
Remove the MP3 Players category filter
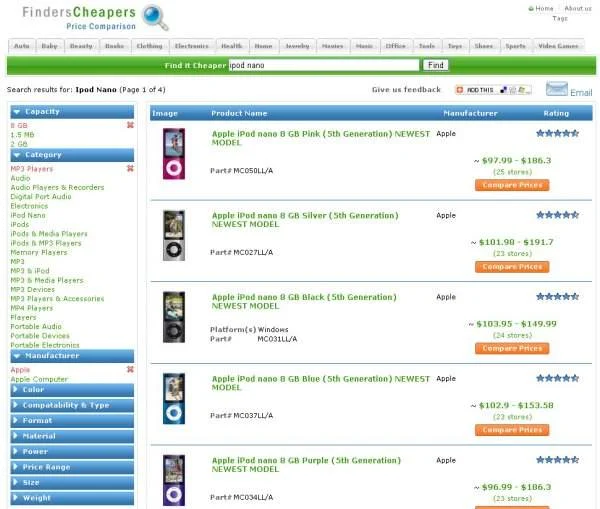pos(130,168)
